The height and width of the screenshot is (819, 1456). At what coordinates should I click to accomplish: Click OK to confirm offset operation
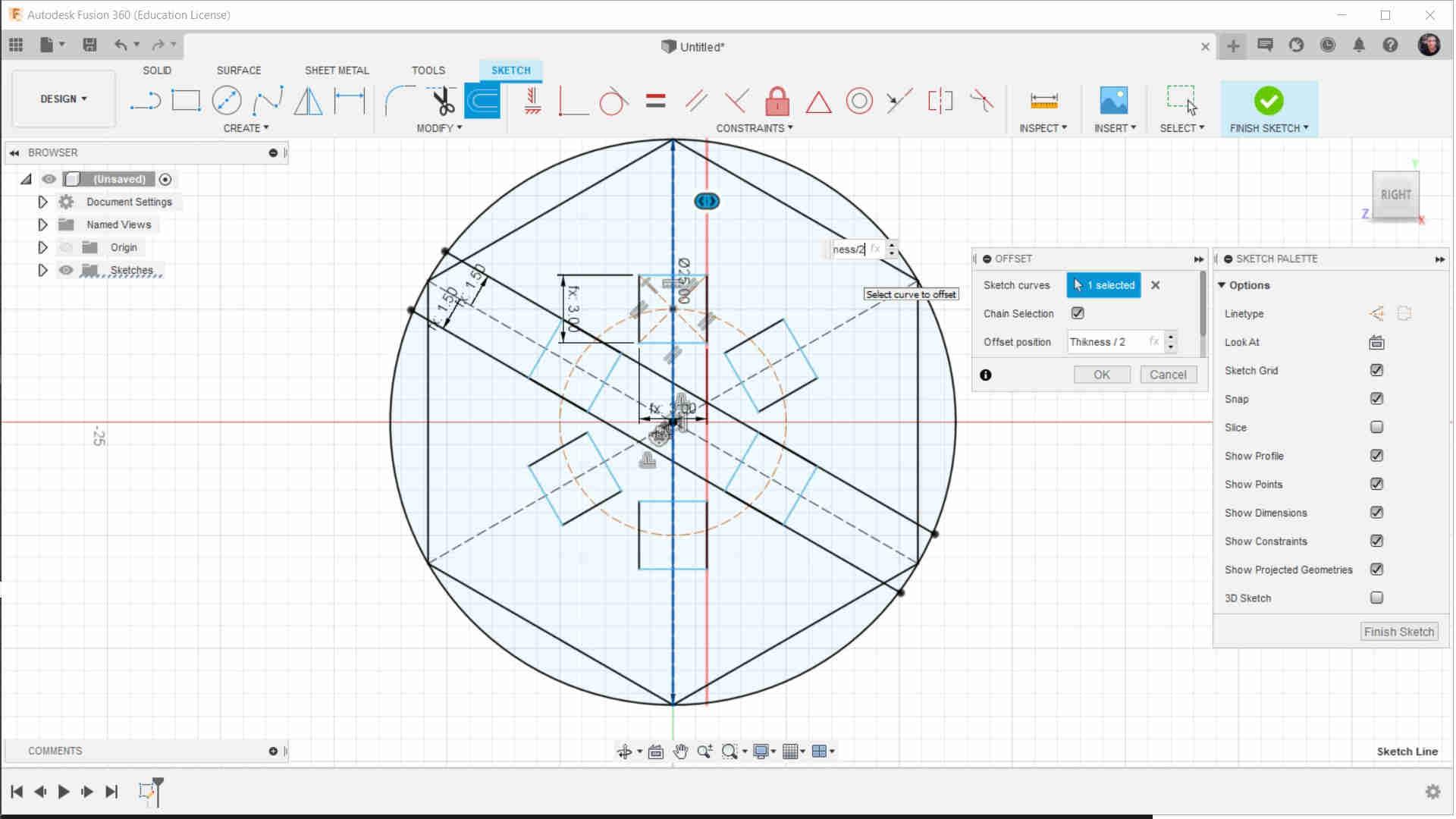1100,373
